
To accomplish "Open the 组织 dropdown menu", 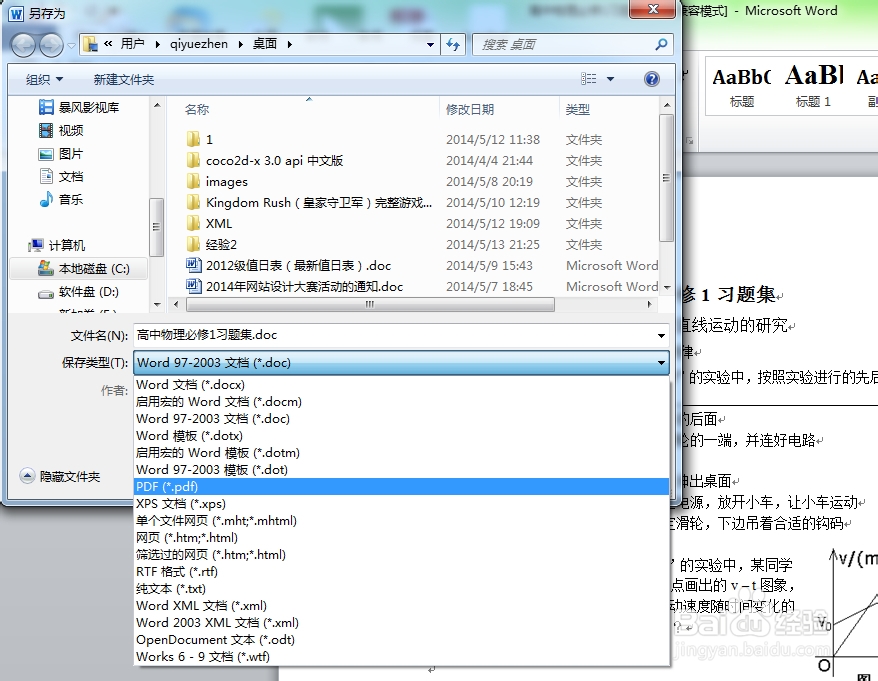I will tap(45, 78).
